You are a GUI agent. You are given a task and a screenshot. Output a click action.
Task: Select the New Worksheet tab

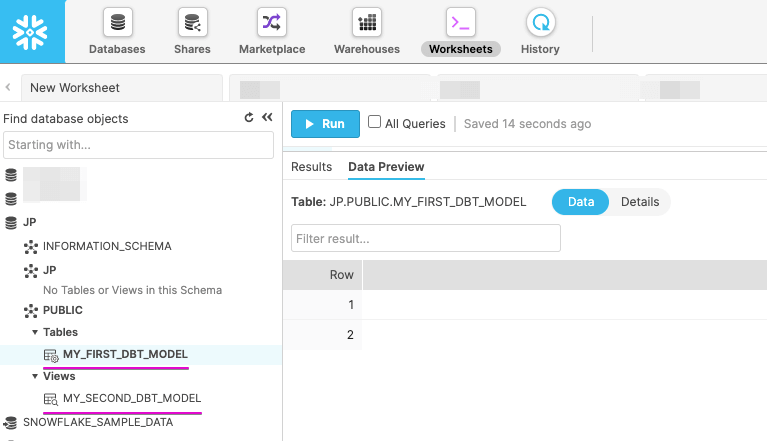coord(75,88)
